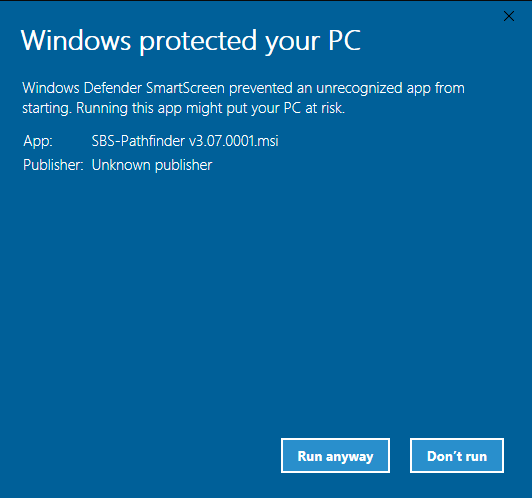
Task: Click the Run anyway button
Action: [x=335, y=456]
